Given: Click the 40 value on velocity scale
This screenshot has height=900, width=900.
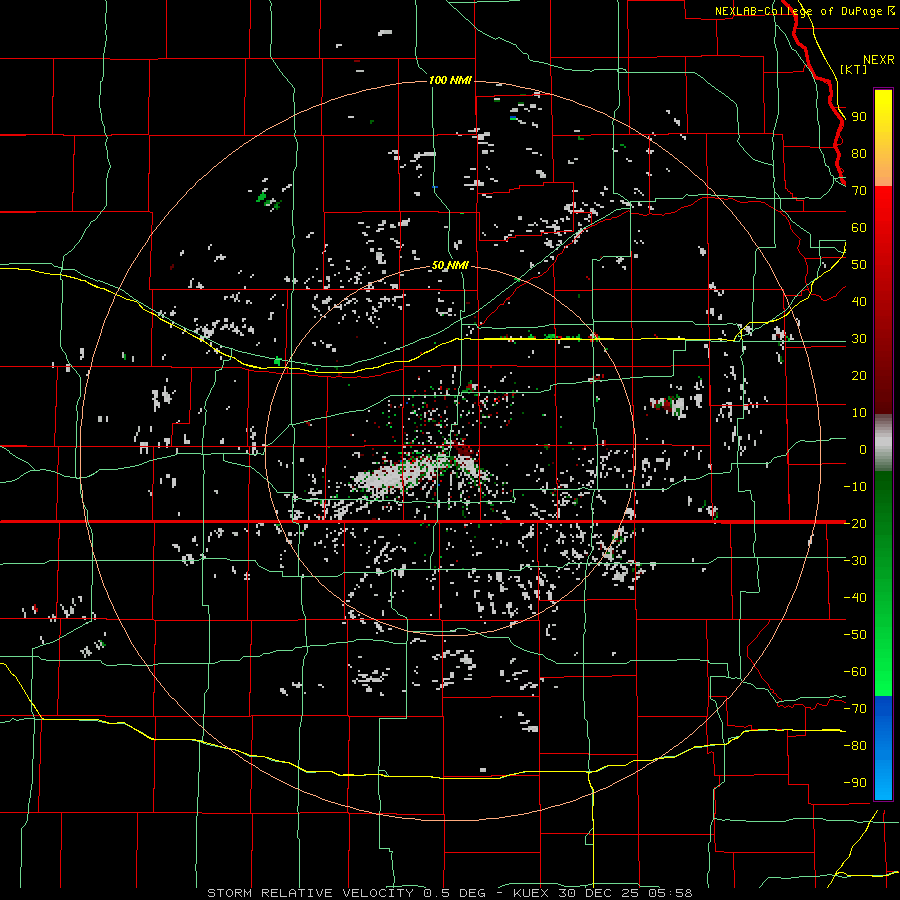Looking at the screenshot, I should pos(859,301).
